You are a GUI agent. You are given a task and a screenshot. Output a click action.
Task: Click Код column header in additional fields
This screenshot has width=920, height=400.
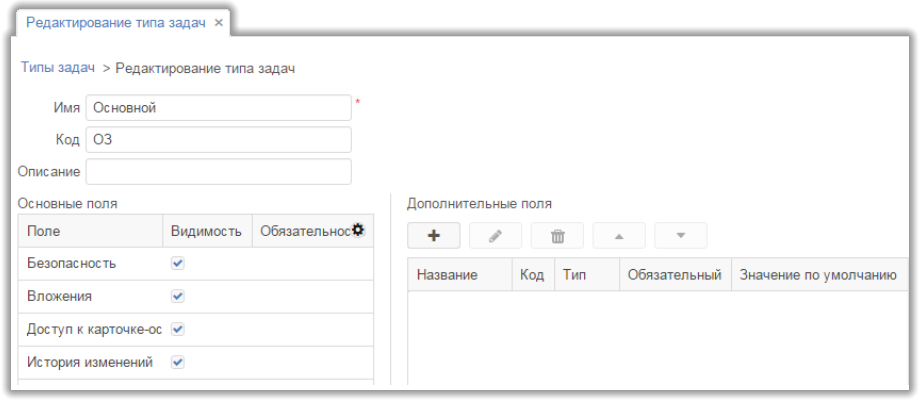533,274
